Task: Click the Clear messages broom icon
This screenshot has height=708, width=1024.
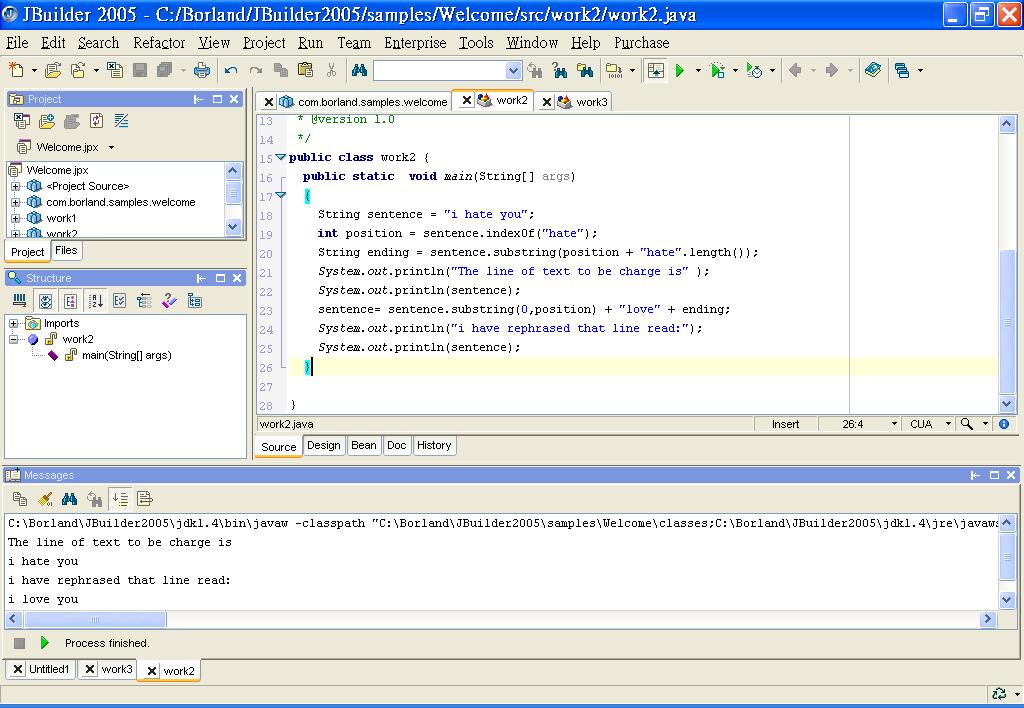Action: 45,499
